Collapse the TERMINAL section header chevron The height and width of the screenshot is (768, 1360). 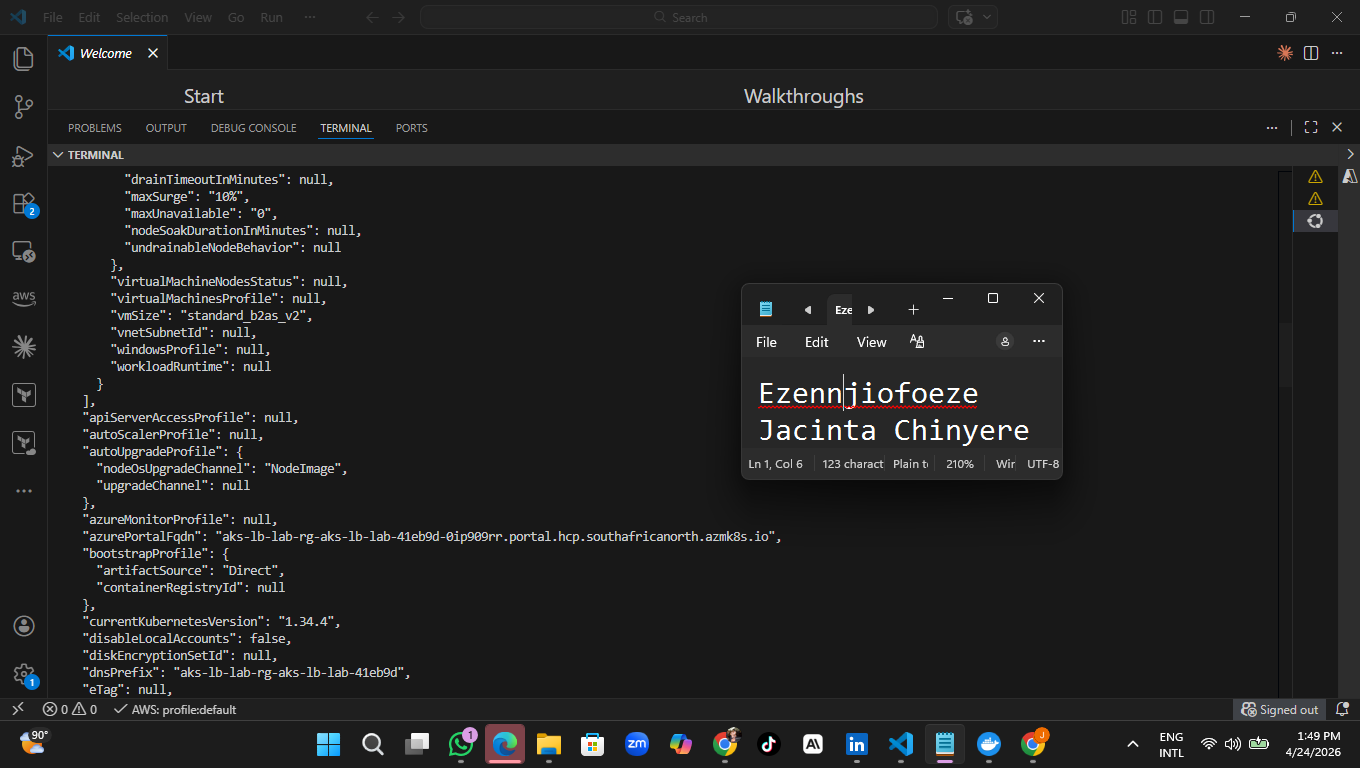tap(58, 155)
